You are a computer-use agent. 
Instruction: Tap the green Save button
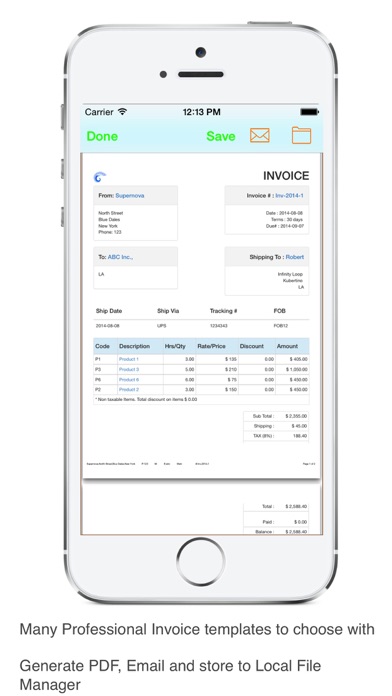pyautogui.click(x=221, y=136)
